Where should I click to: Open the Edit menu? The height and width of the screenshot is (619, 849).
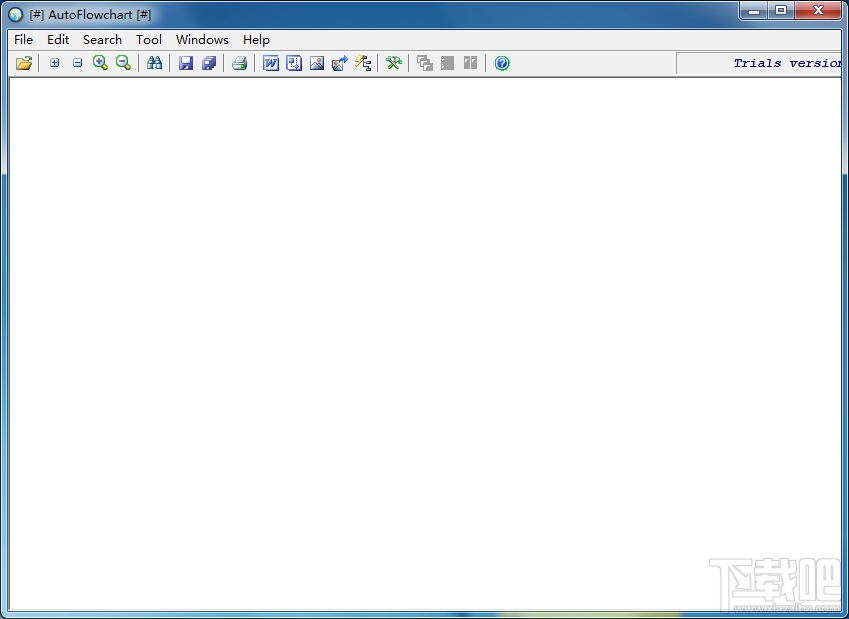[x=58, y=40]
